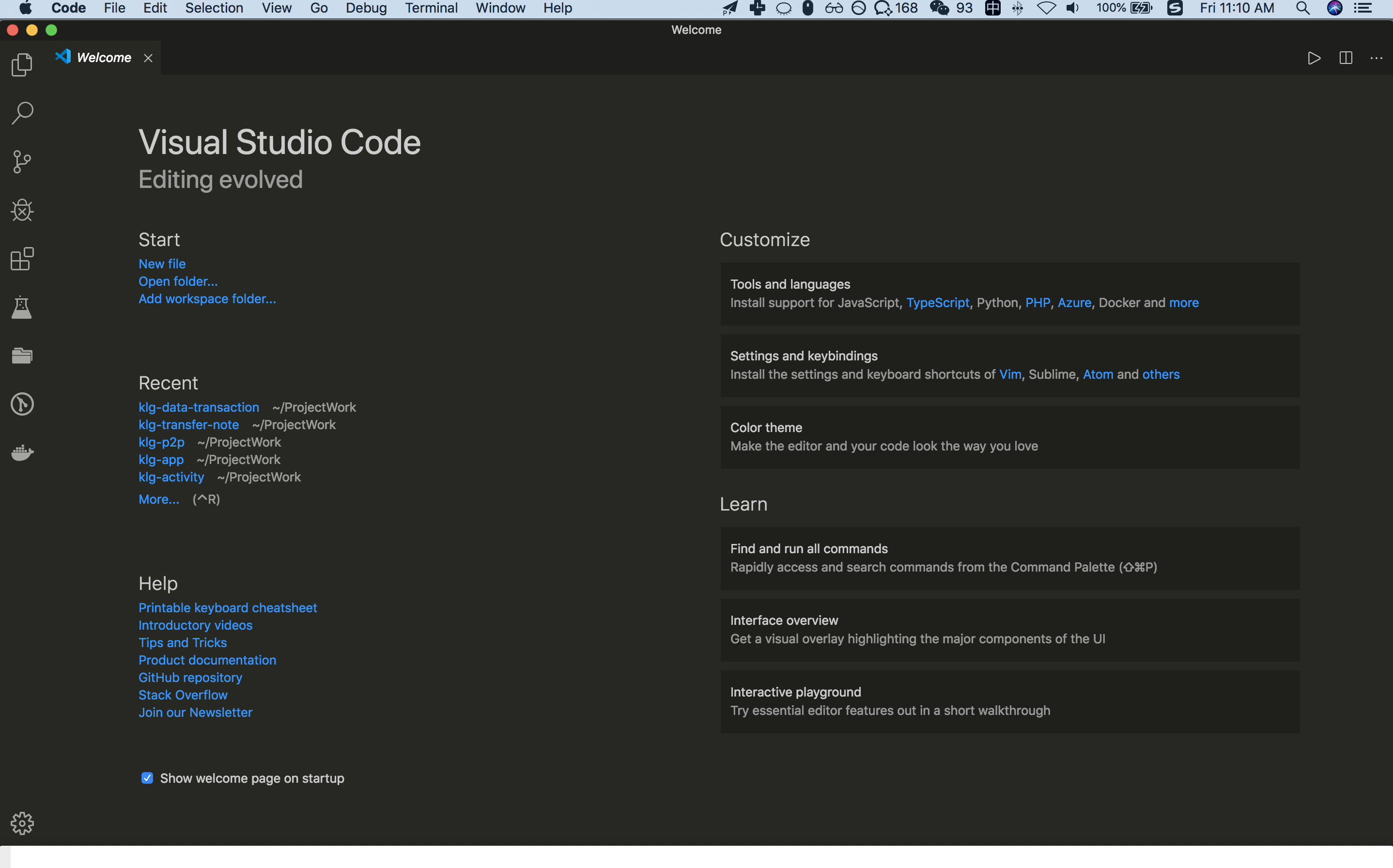Click the Atom keybindings link
Viewport: 1393px width, 868px height.
[x=1098, y=375]
